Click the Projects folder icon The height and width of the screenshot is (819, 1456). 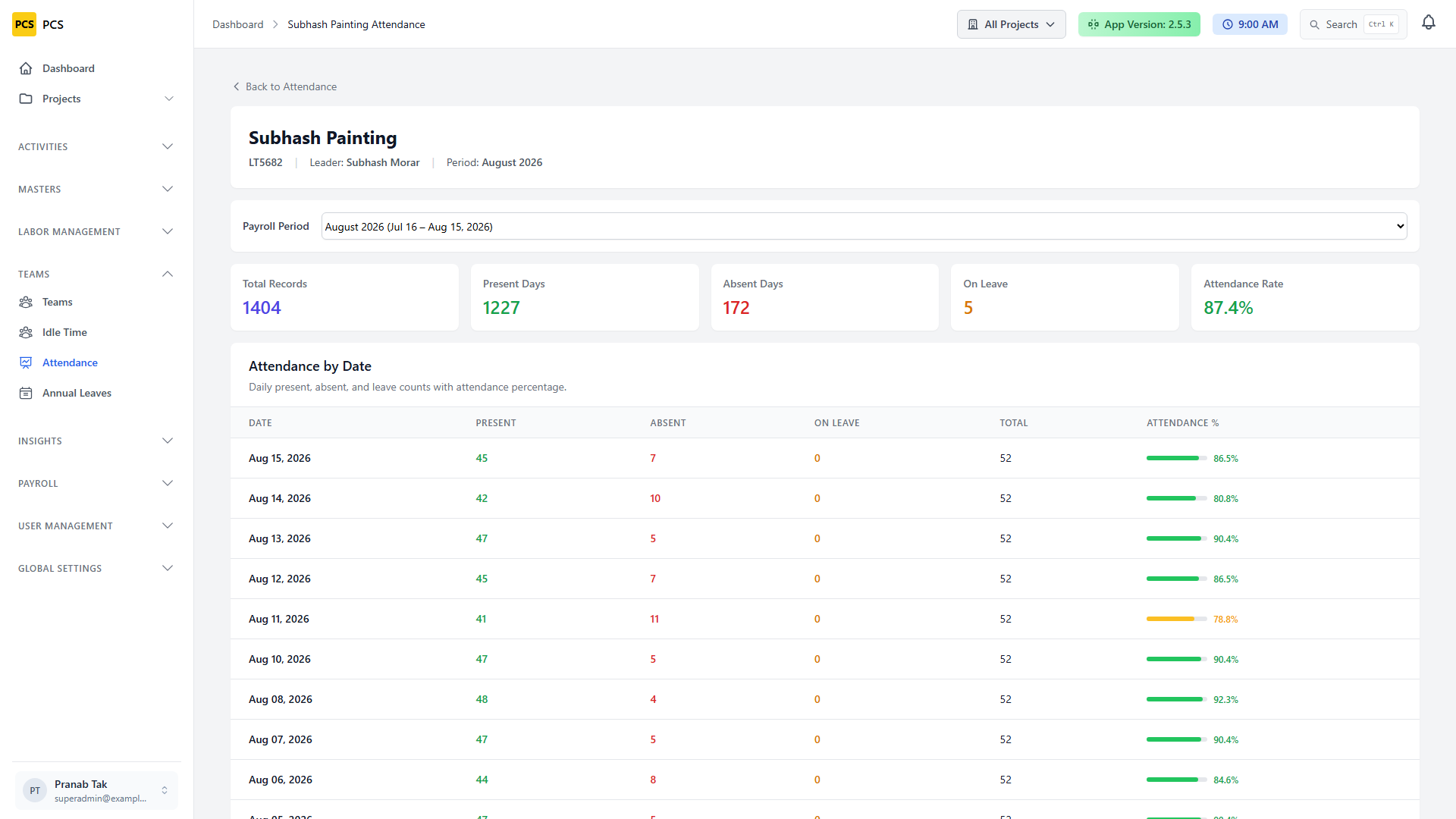(26, 99)
